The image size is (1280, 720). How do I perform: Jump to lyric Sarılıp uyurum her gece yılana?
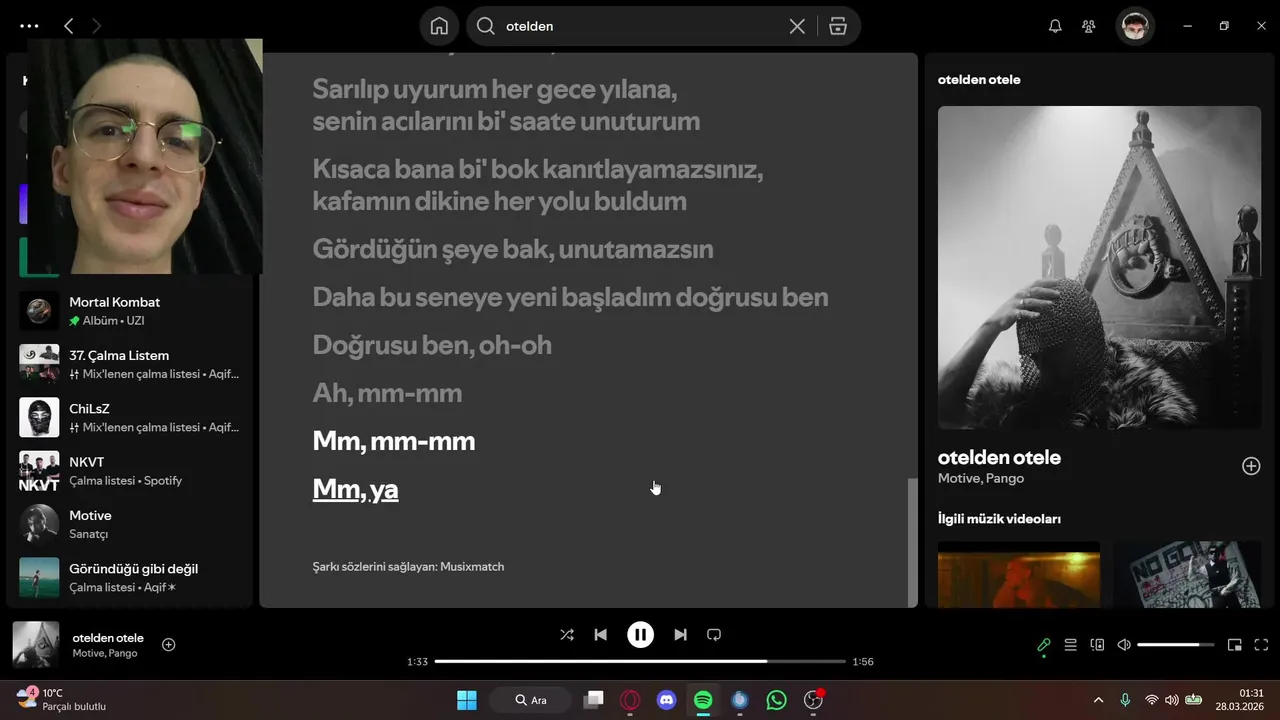click(x=506, y=105)
